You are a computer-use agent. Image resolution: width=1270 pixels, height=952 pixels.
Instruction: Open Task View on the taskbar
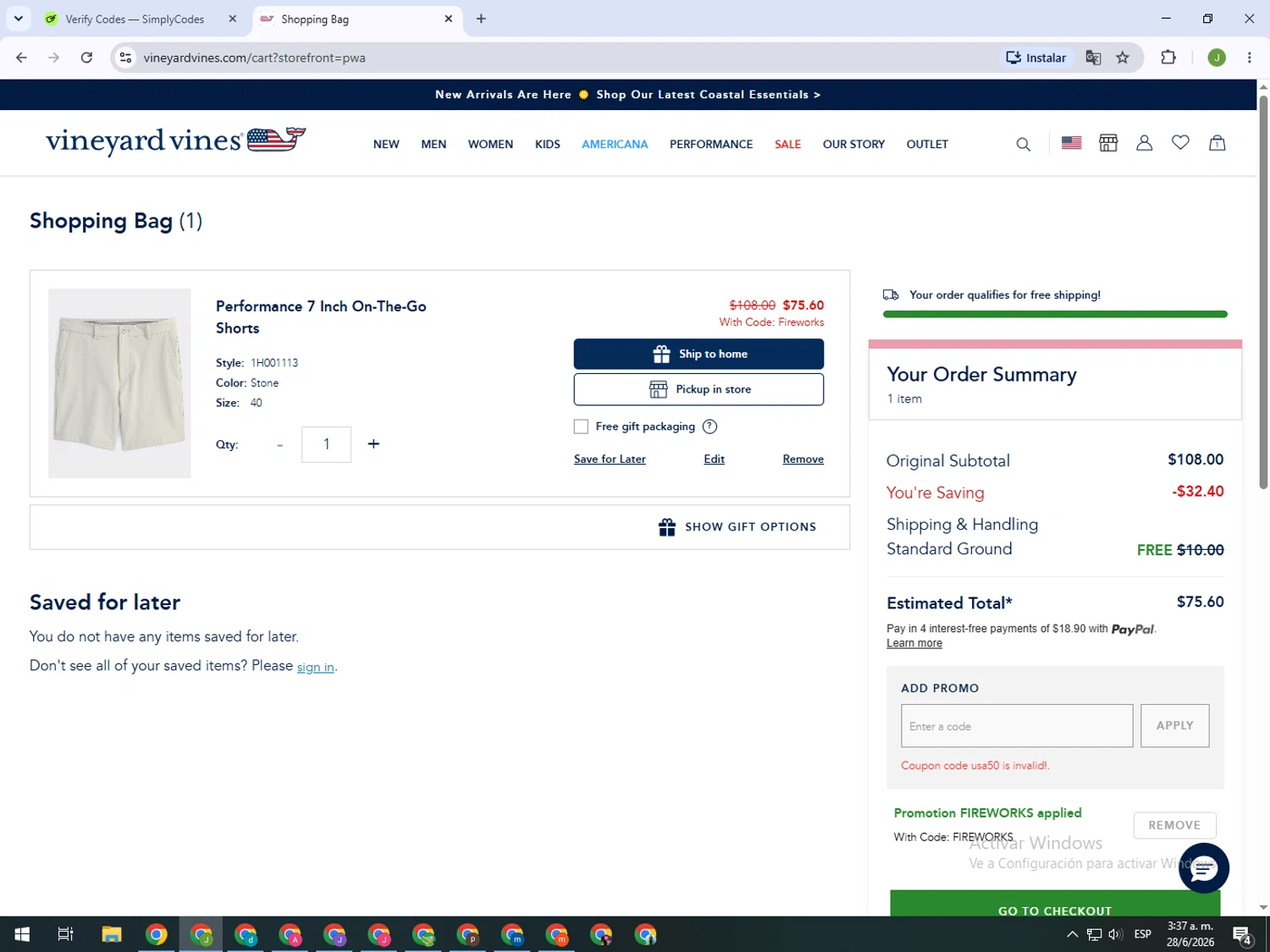(65, 934)
